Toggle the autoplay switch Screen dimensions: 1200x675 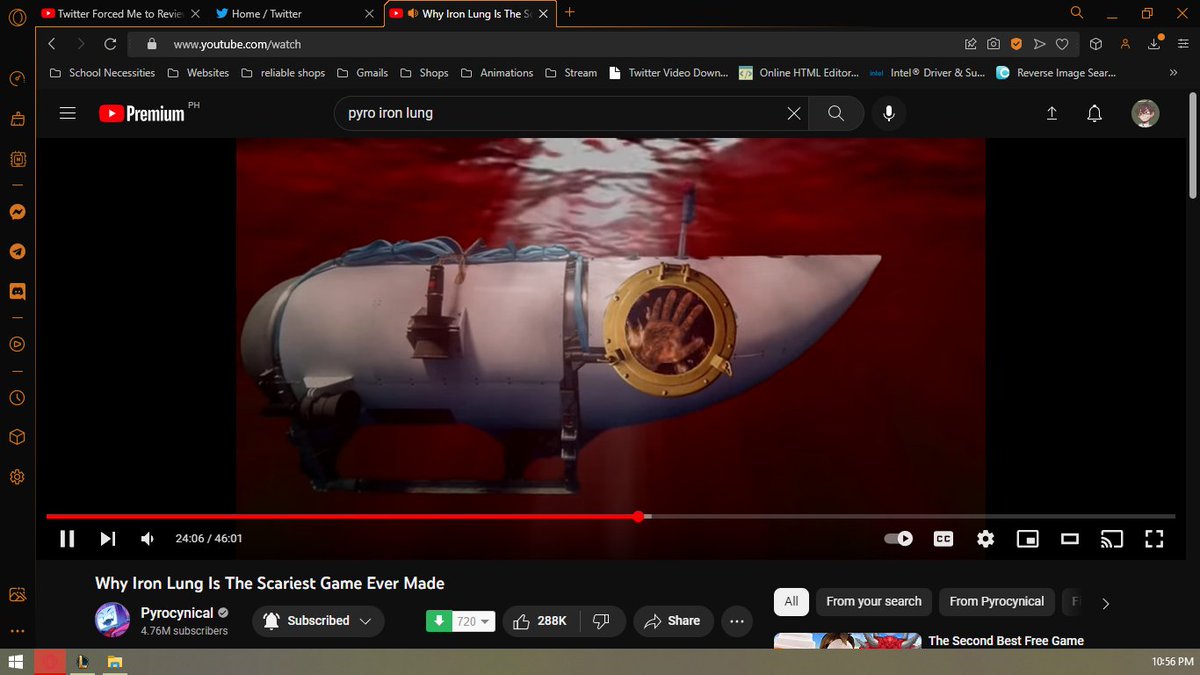tap(899, 539)
